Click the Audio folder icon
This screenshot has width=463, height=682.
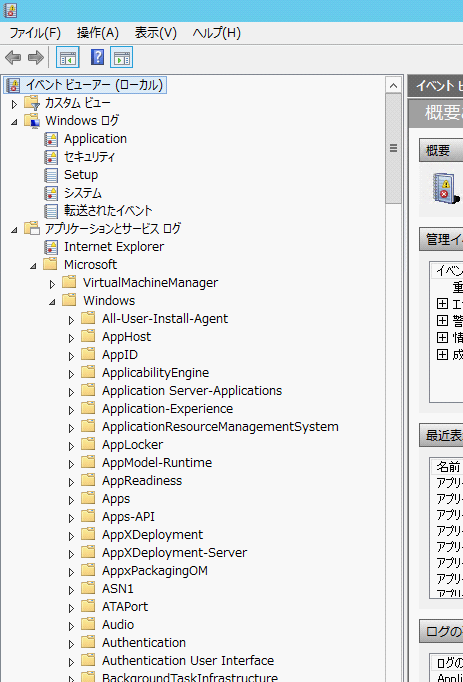[x=88, y=625]
